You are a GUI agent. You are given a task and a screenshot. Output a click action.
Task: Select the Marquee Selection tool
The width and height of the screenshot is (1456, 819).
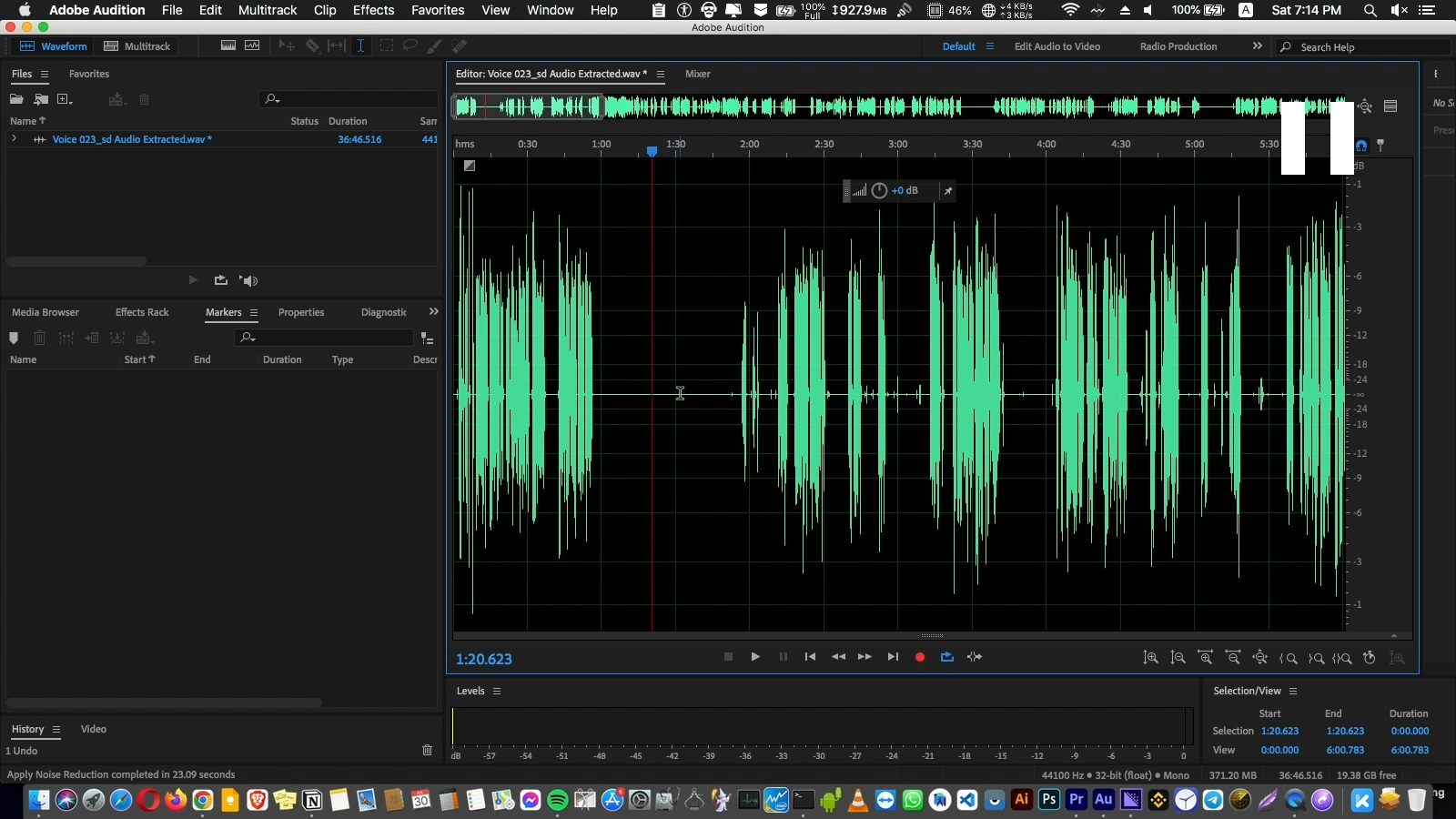point(386,45)
